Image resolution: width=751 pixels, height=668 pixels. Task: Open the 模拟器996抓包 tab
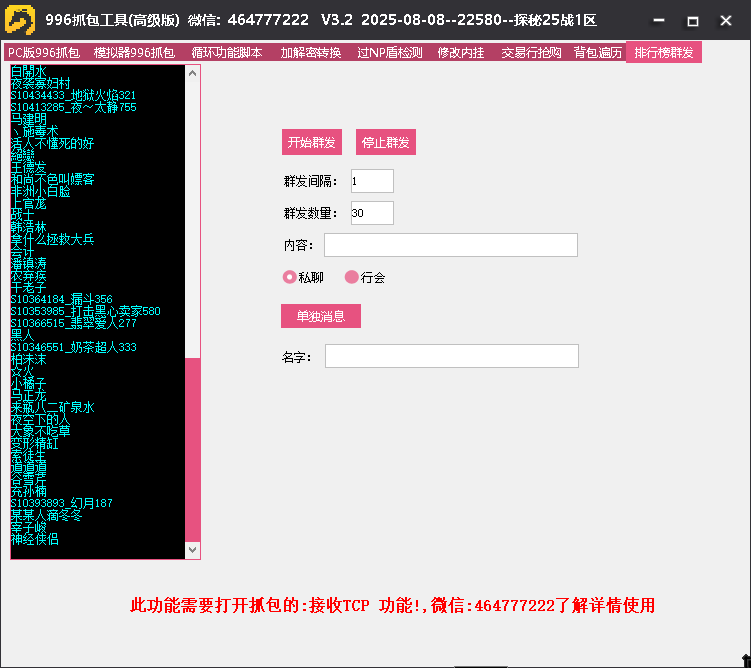tap(134, 53)
